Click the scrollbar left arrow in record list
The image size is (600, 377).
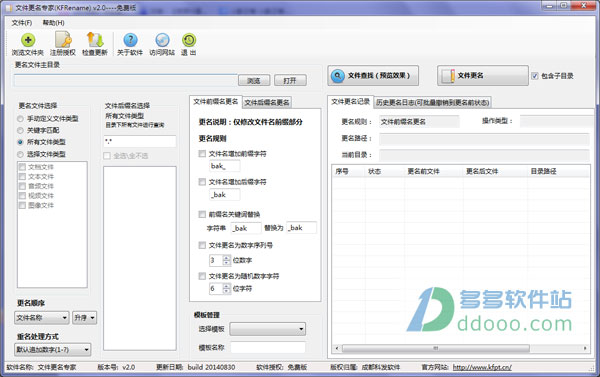pyautogui.click(x=337, y=348)
